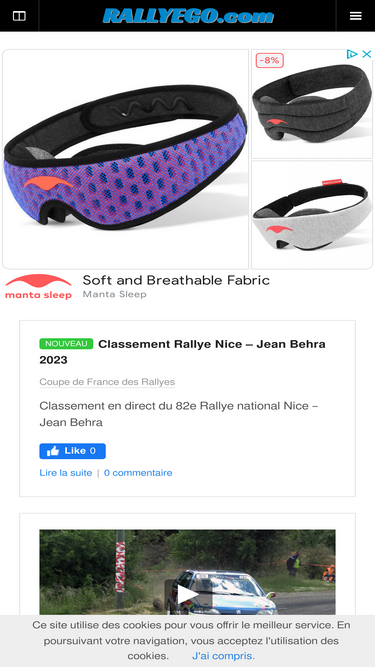Open the light gray sleep mask image
The image size is (375, 667).
coord(312,215)
